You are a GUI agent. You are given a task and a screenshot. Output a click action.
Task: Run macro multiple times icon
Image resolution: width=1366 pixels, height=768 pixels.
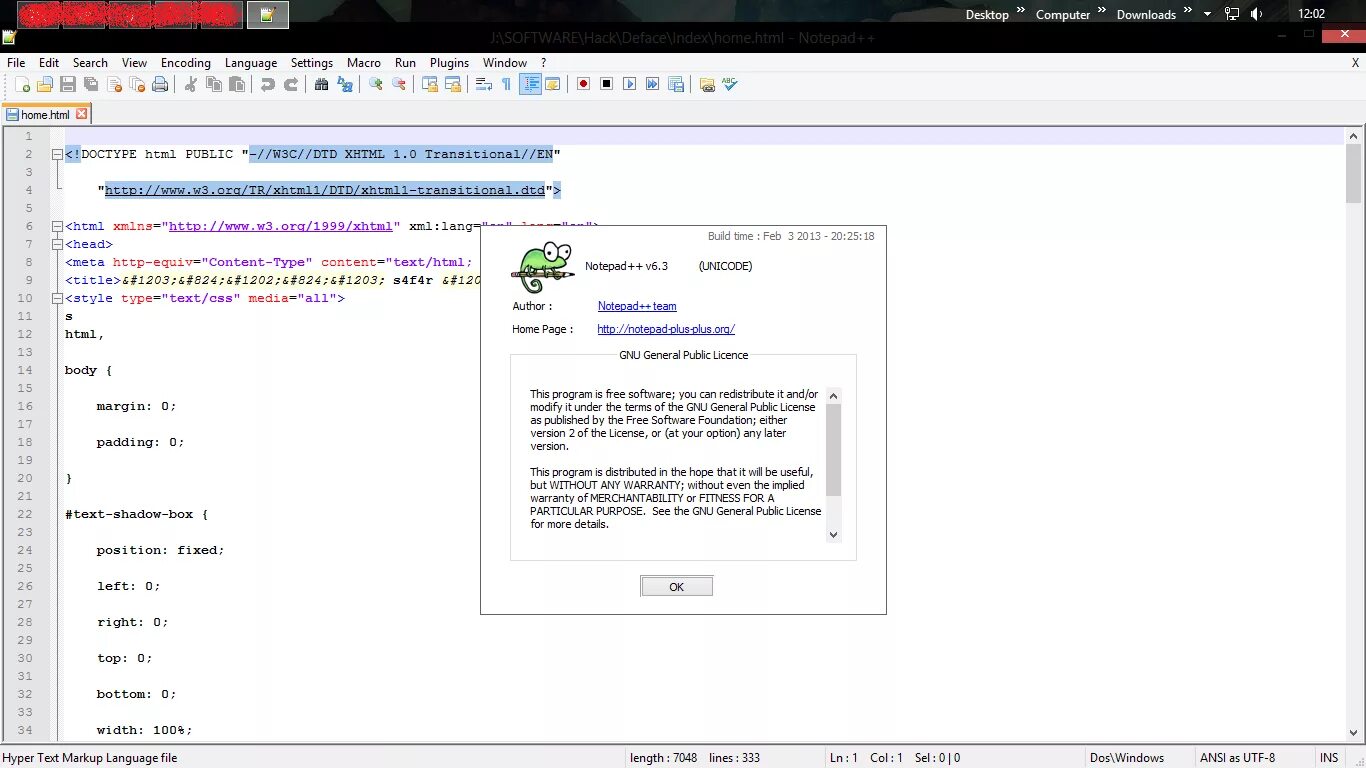(652, 84)
